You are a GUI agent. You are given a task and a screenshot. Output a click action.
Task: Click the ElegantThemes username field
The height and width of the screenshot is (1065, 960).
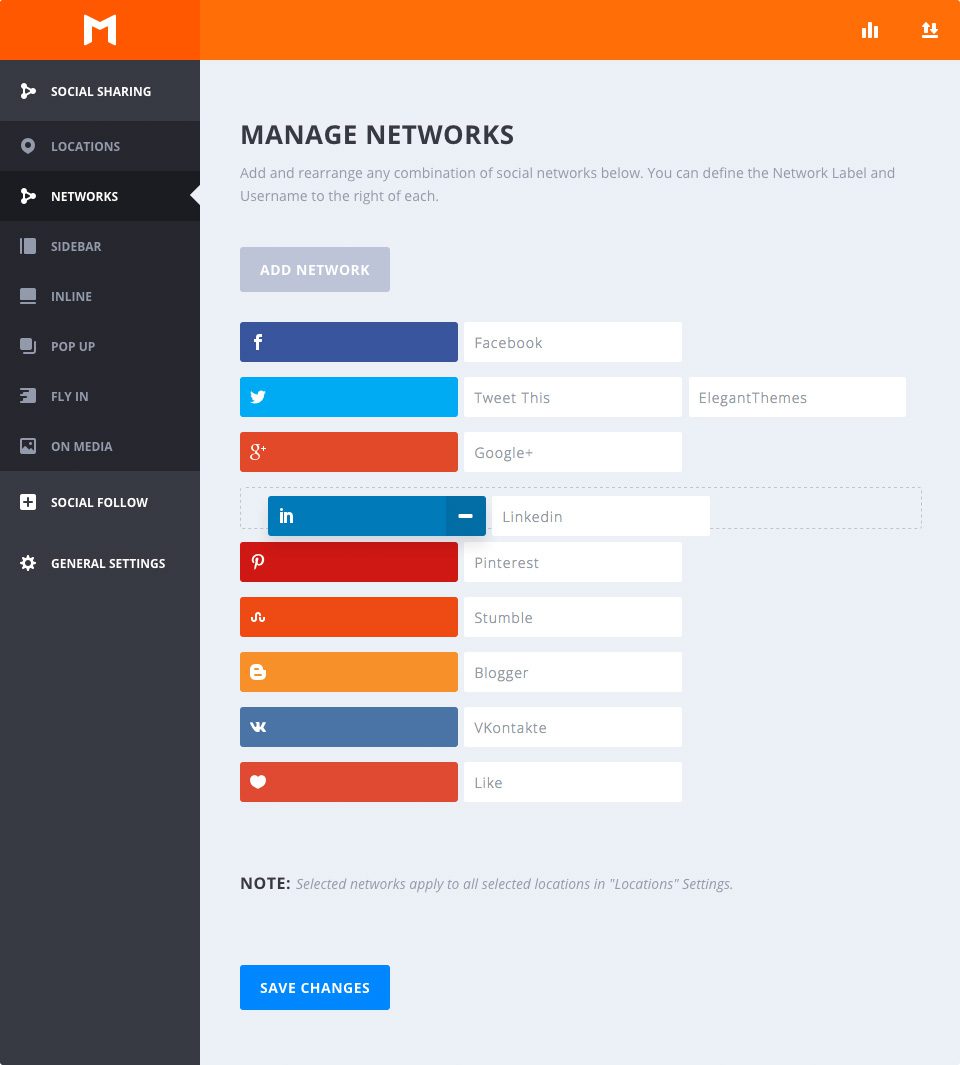(796, 397)
